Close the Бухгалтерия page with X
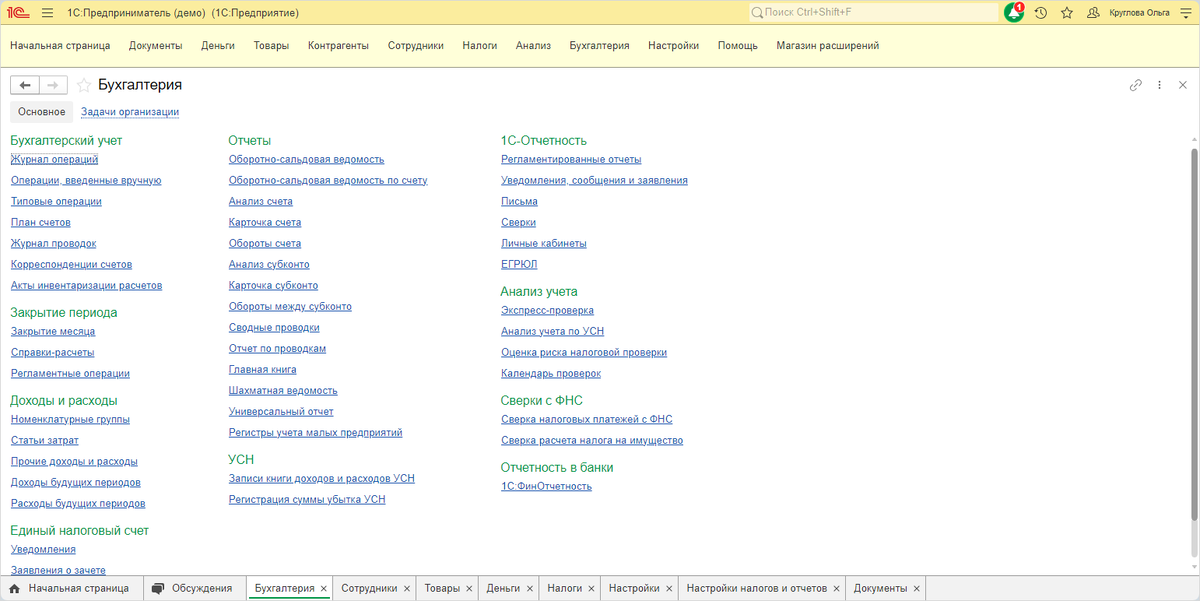 tap(1183, 86)
